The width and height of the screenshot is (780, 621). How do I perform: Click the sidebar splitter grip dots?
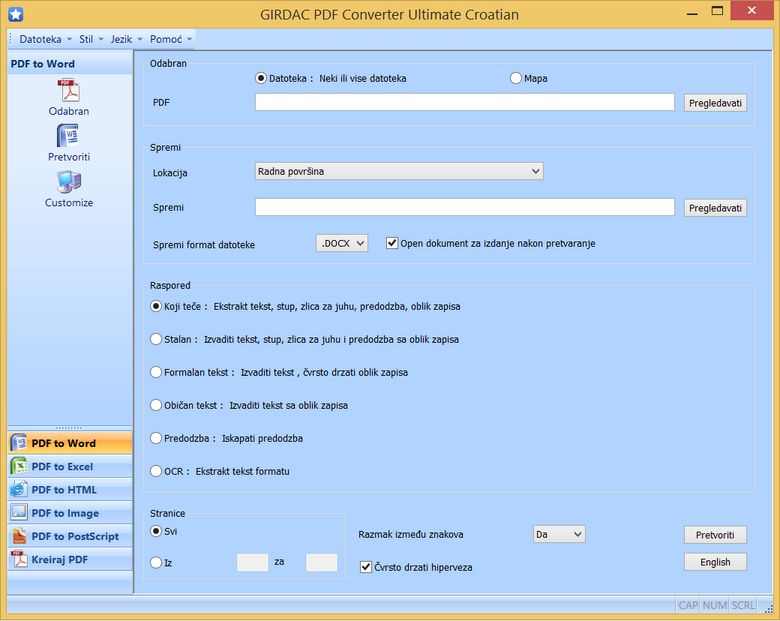[69, 427]
